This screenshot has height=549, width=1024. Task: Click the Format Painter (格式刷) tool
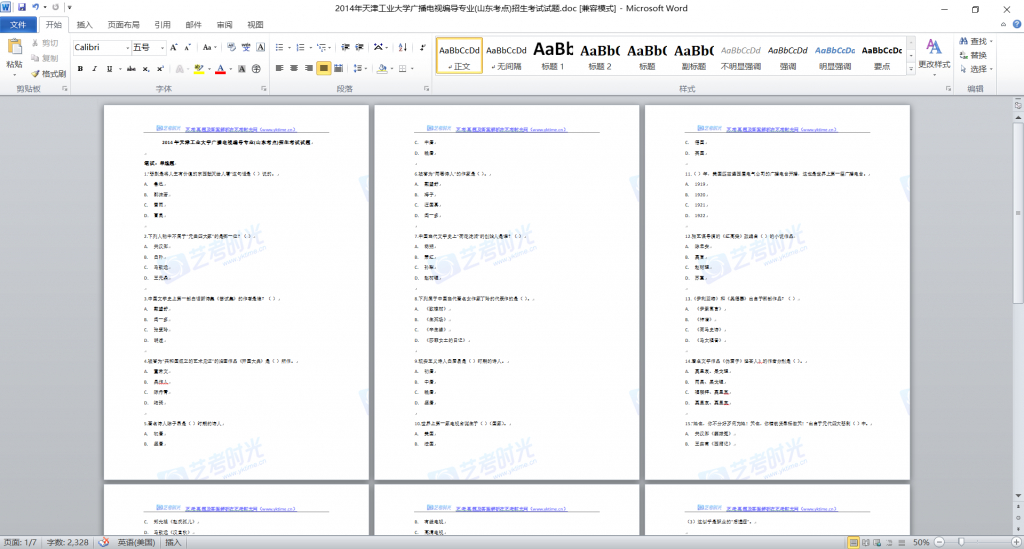tap(48, 73)
